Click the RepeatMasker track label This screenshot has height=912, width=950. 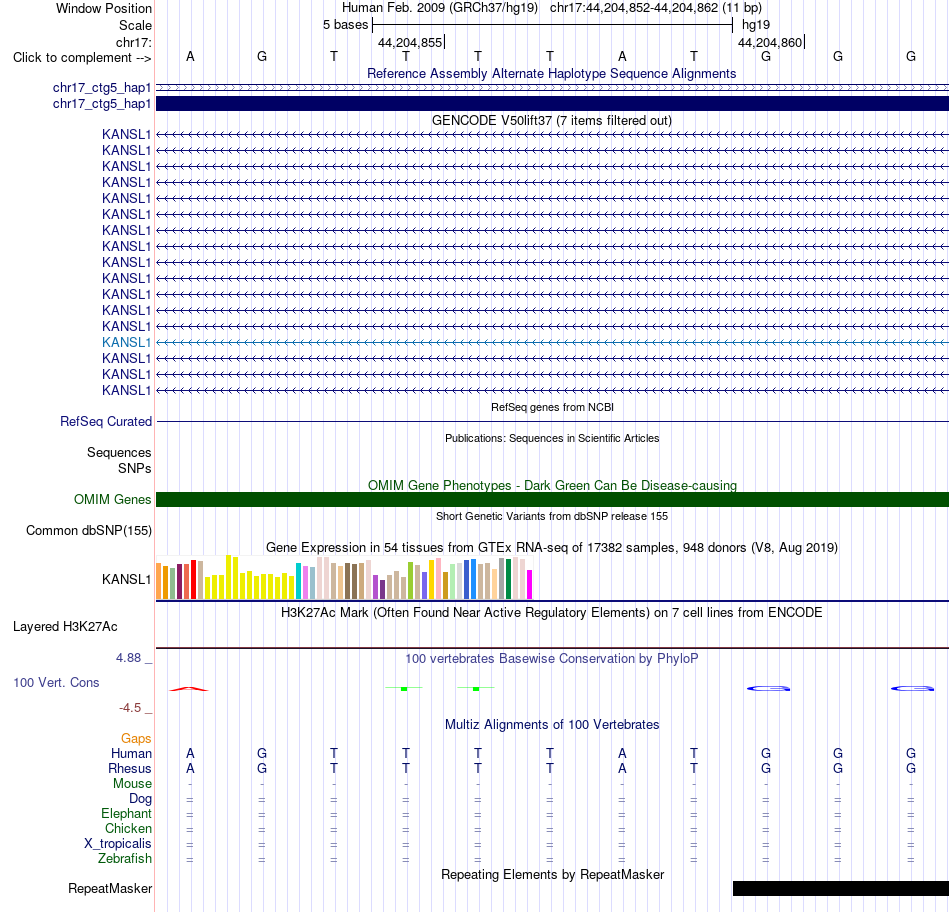click(x=110, y=888)
